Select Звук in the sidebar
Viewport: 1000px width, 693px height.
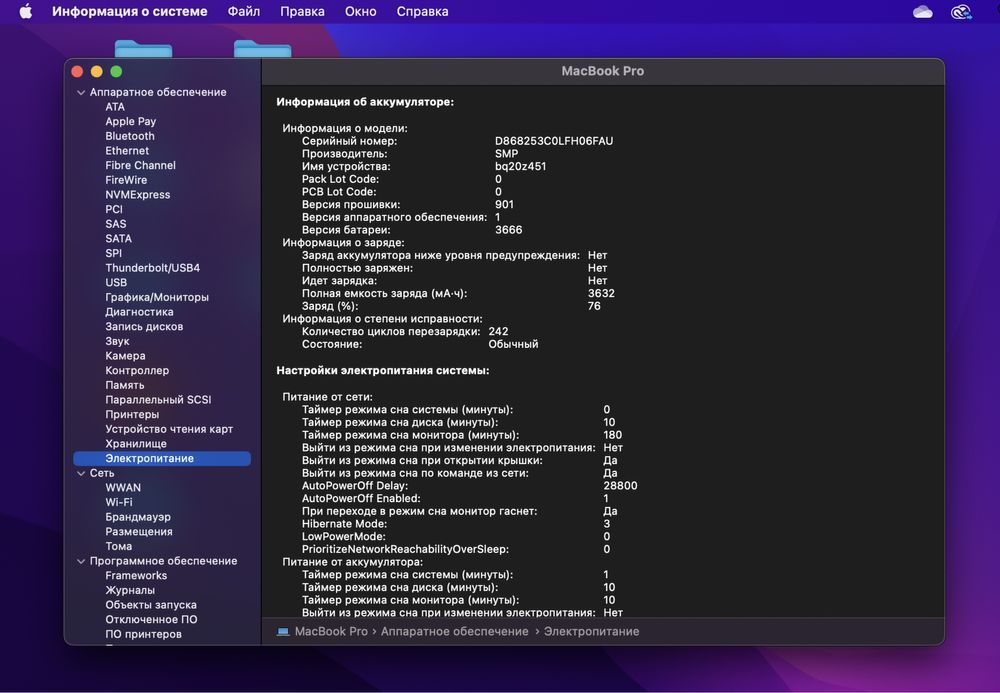(117, 342)
